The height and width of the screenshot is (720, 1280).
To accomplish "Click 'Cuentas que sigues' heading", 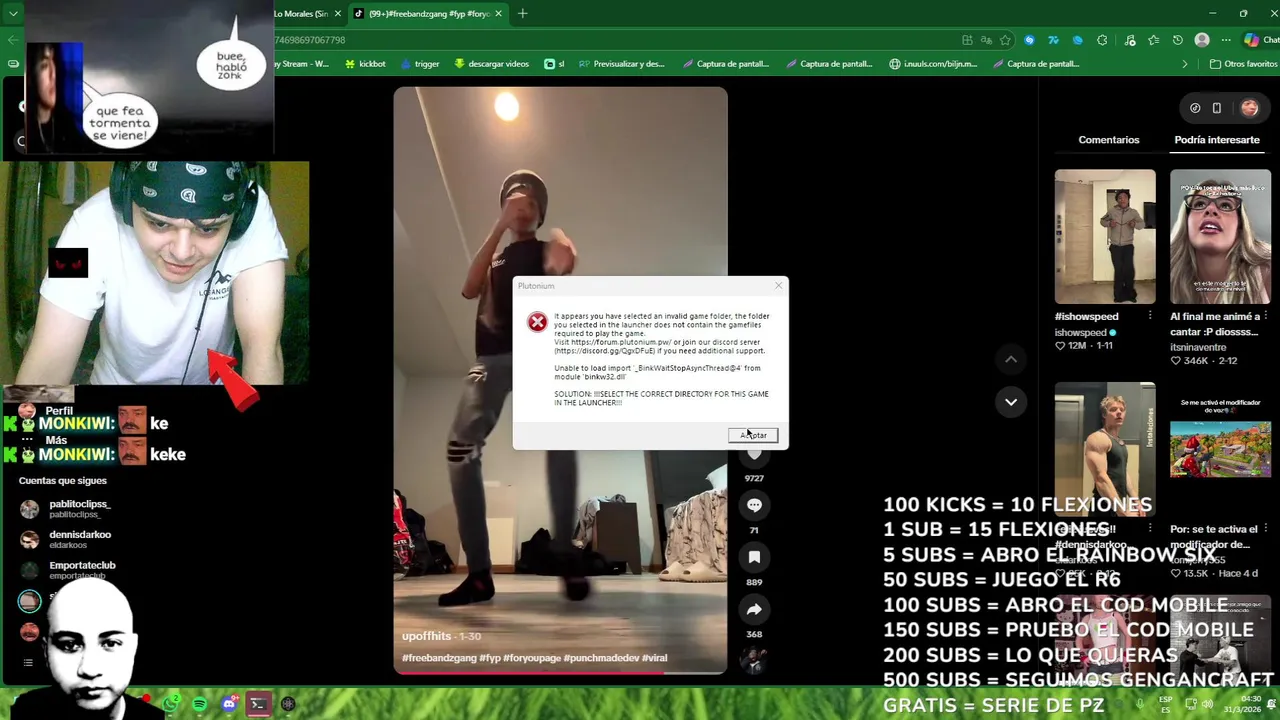I will [x=62, y=481].
